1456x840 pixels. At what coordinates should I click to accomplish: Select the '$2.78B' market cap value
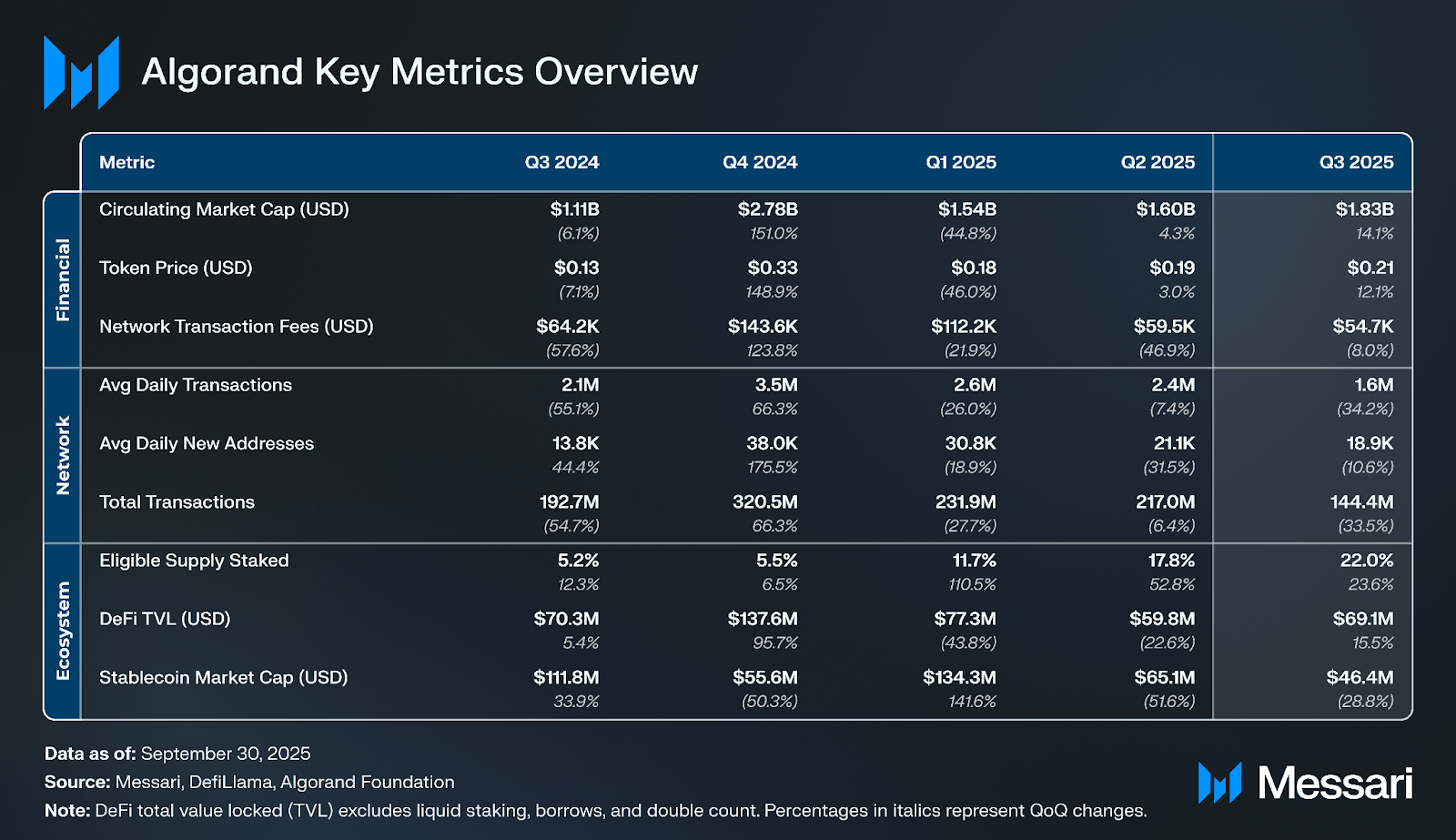click(x=767, y=209)
